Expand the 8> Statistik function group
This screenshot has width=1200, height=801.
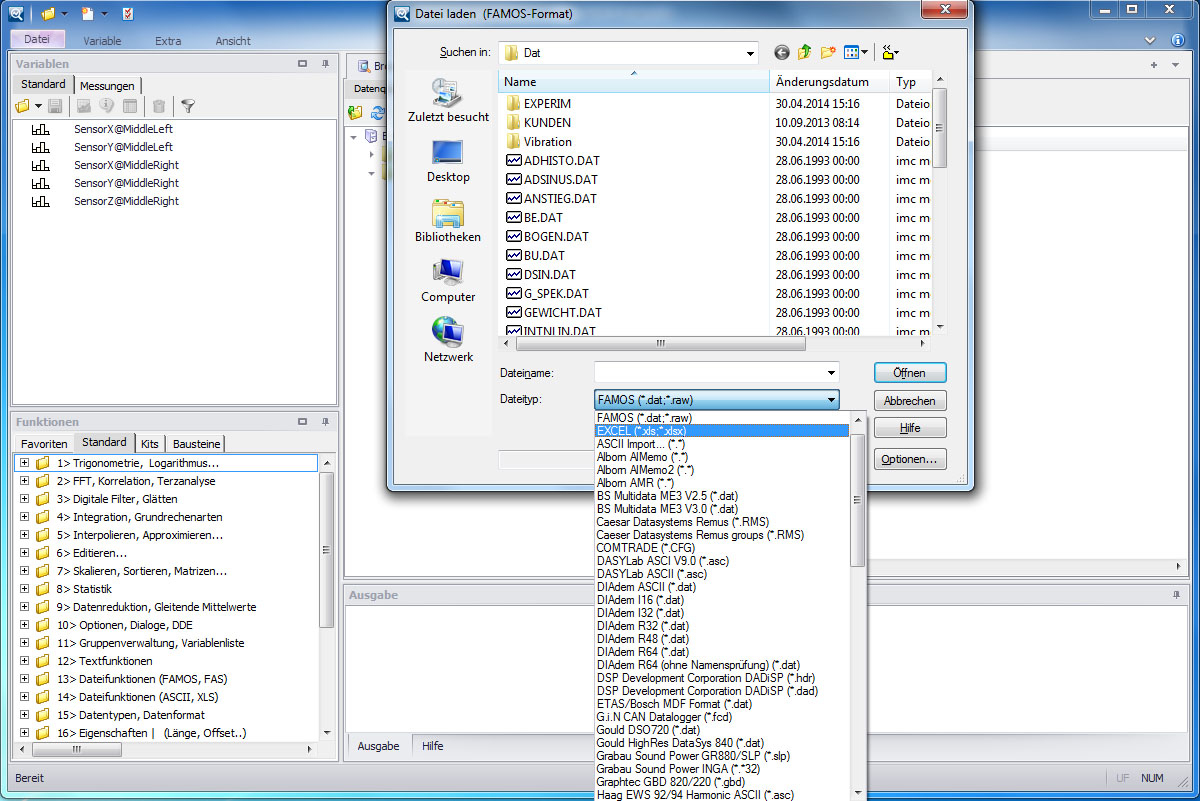click(x=24, y=589)
